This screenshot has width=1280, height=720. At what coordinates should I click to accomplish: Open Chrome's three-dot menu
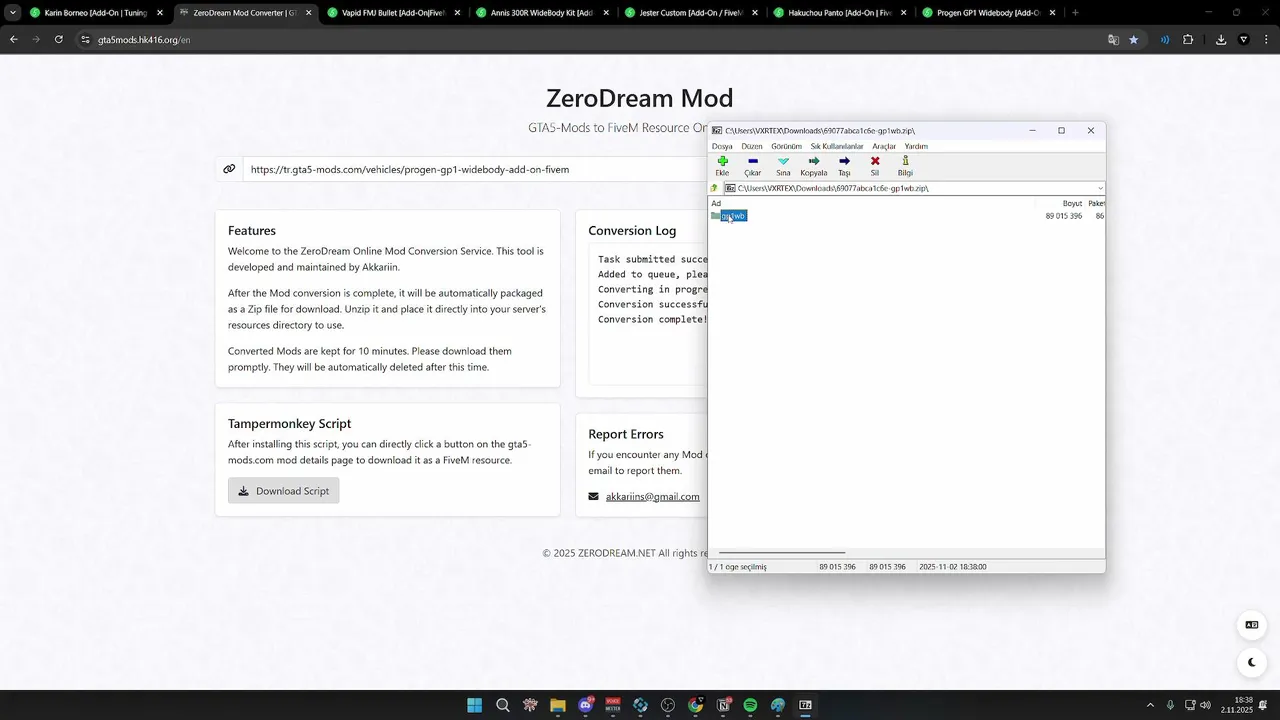(1267, 40)
